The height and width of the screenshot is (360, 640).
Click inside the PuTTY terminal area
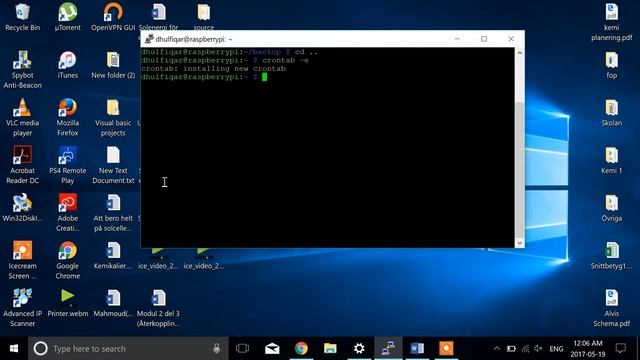click(x=327, y=147)
